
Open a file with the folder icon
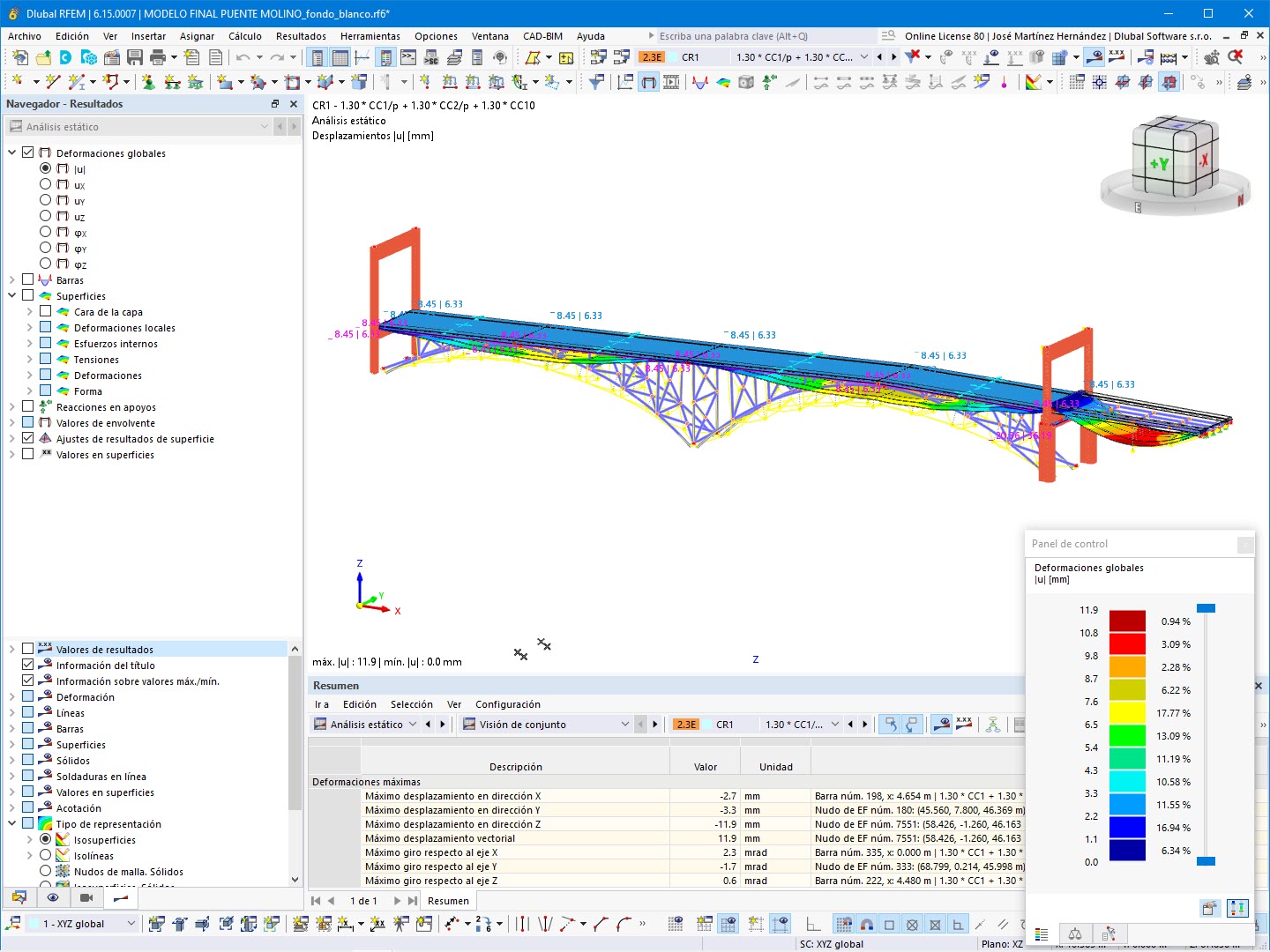pos(42,57)
